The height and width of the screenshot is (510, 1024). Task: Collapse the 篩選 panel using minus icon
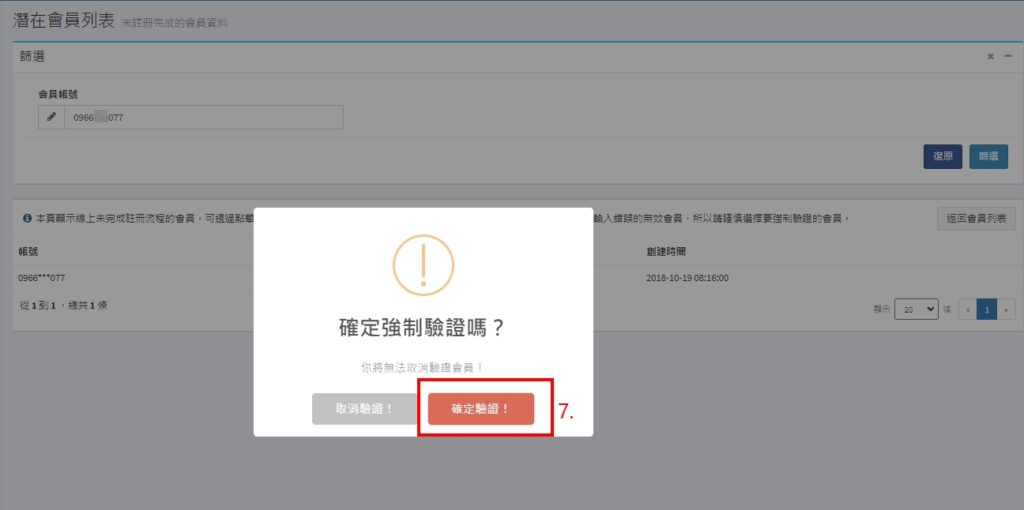pyautogui.click(x=1008, y=57)
